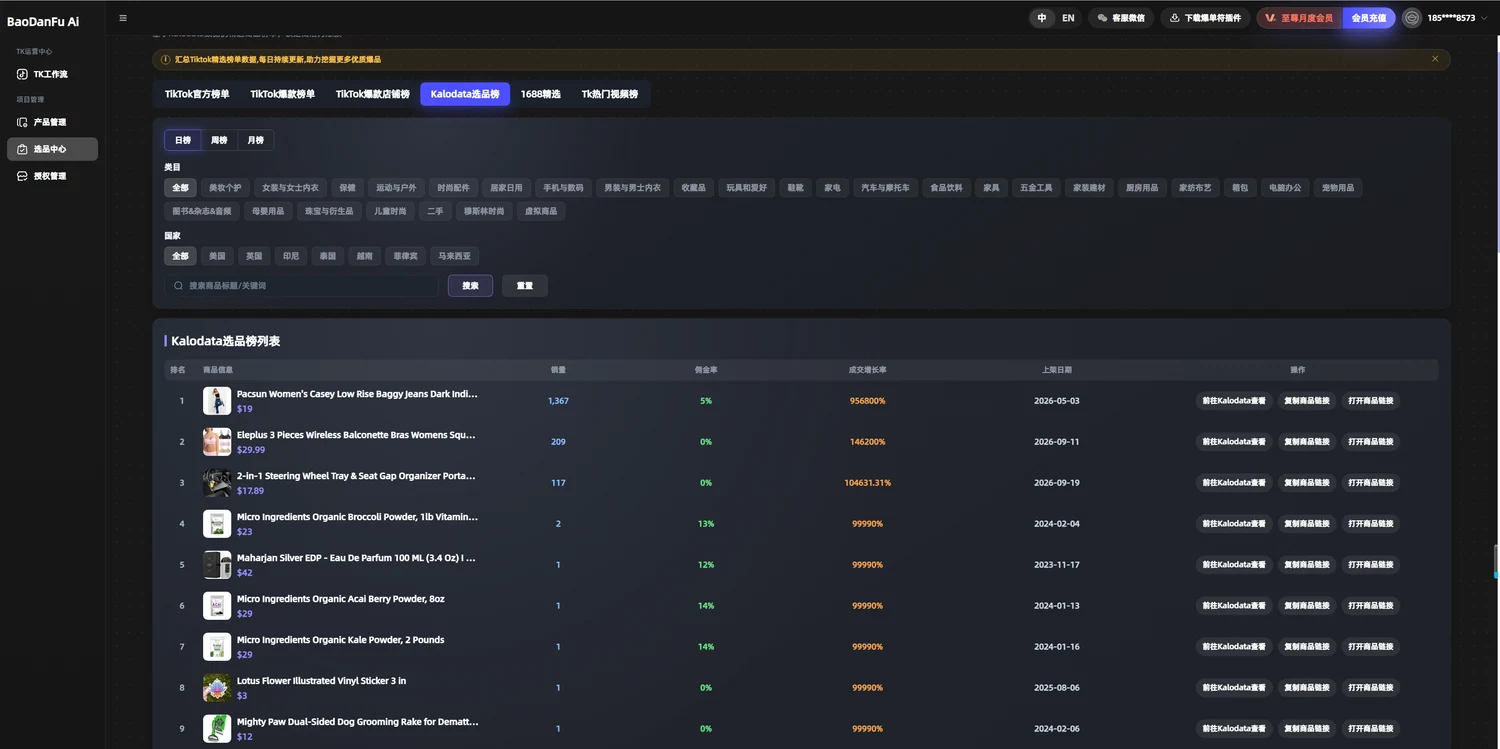Switch language to 中
Image resolution: width=1500 pixels, height=749 pixels.
1042,18
